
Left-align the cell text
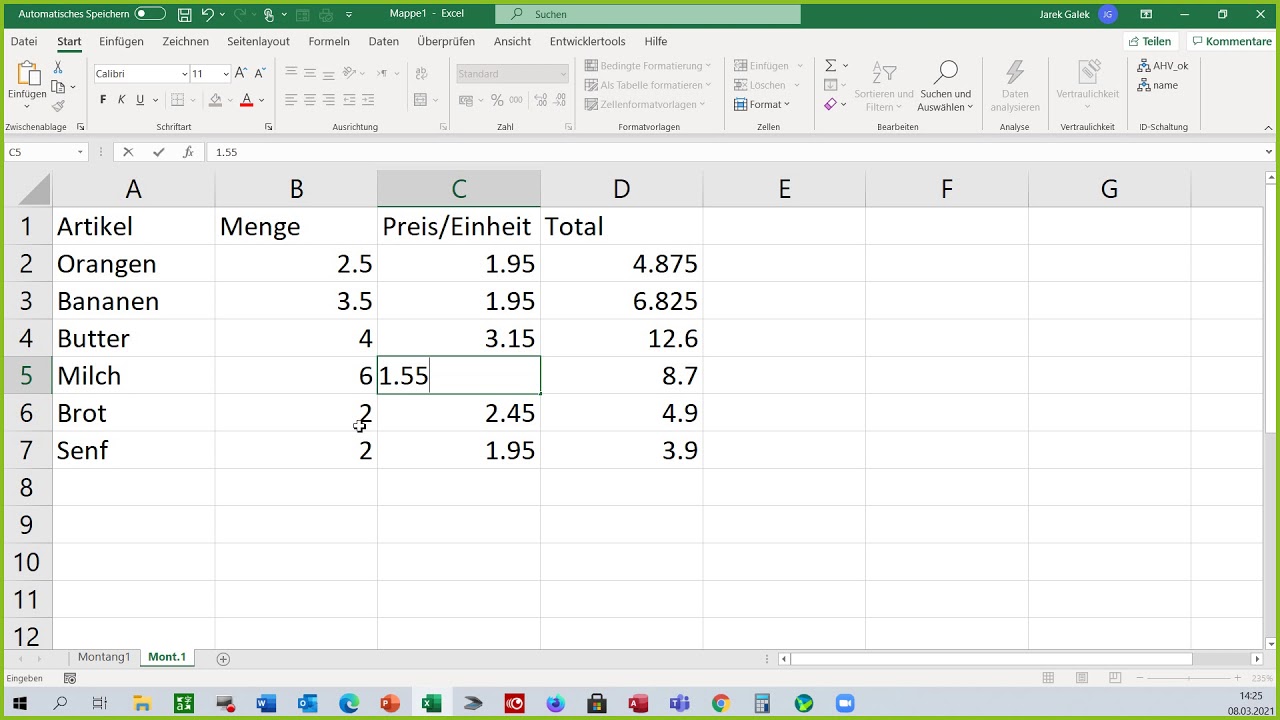click(x=291, y=100)
